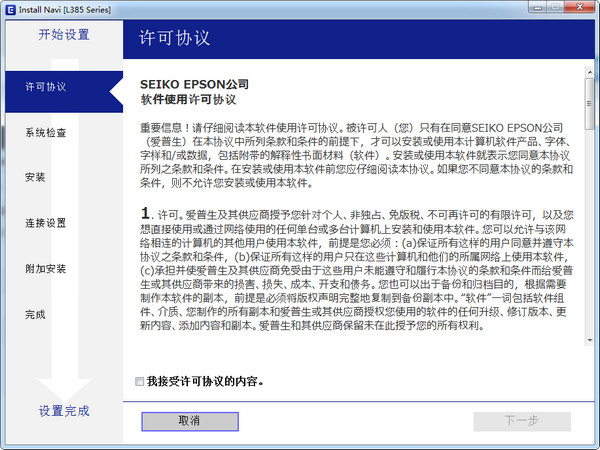Tick the 我接受许可协议的内容 checkbox
The image size is (600, 450).
click(x=140, y=382)
